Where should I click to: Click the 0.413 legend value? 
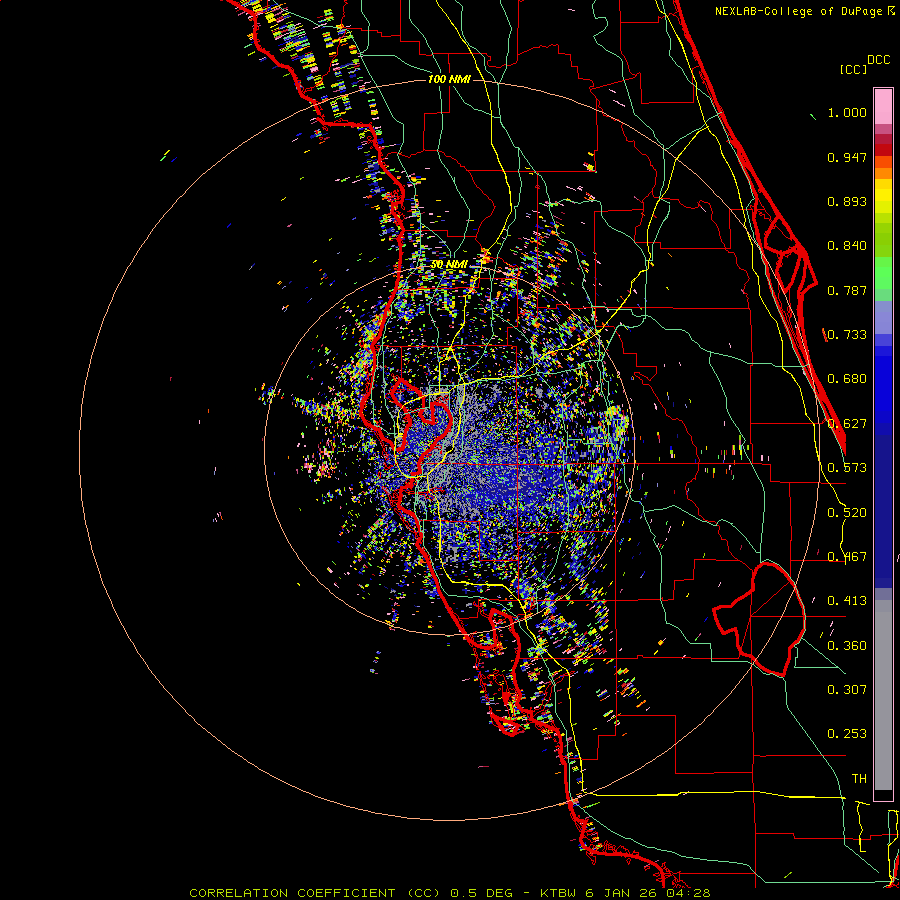tap(847, 601)
